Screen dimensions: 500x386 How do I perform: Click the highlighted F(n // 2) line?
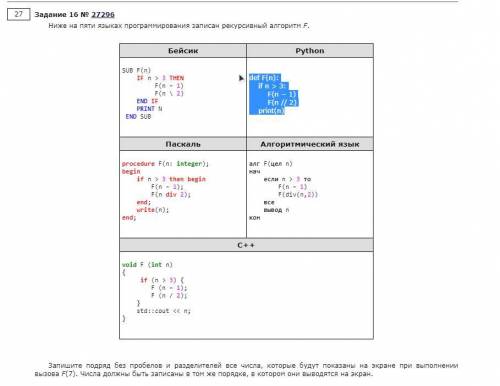click(282, 102)
